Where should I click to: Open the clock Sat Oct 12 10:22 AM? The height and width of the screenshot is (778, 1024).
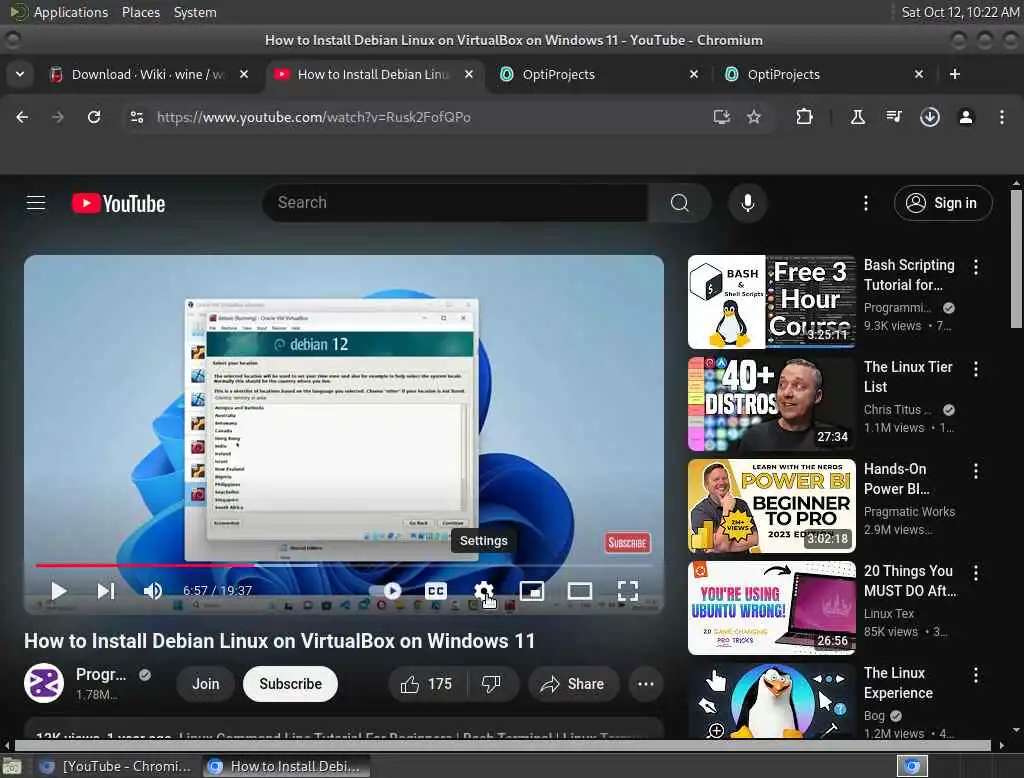[x=960, y=12]
